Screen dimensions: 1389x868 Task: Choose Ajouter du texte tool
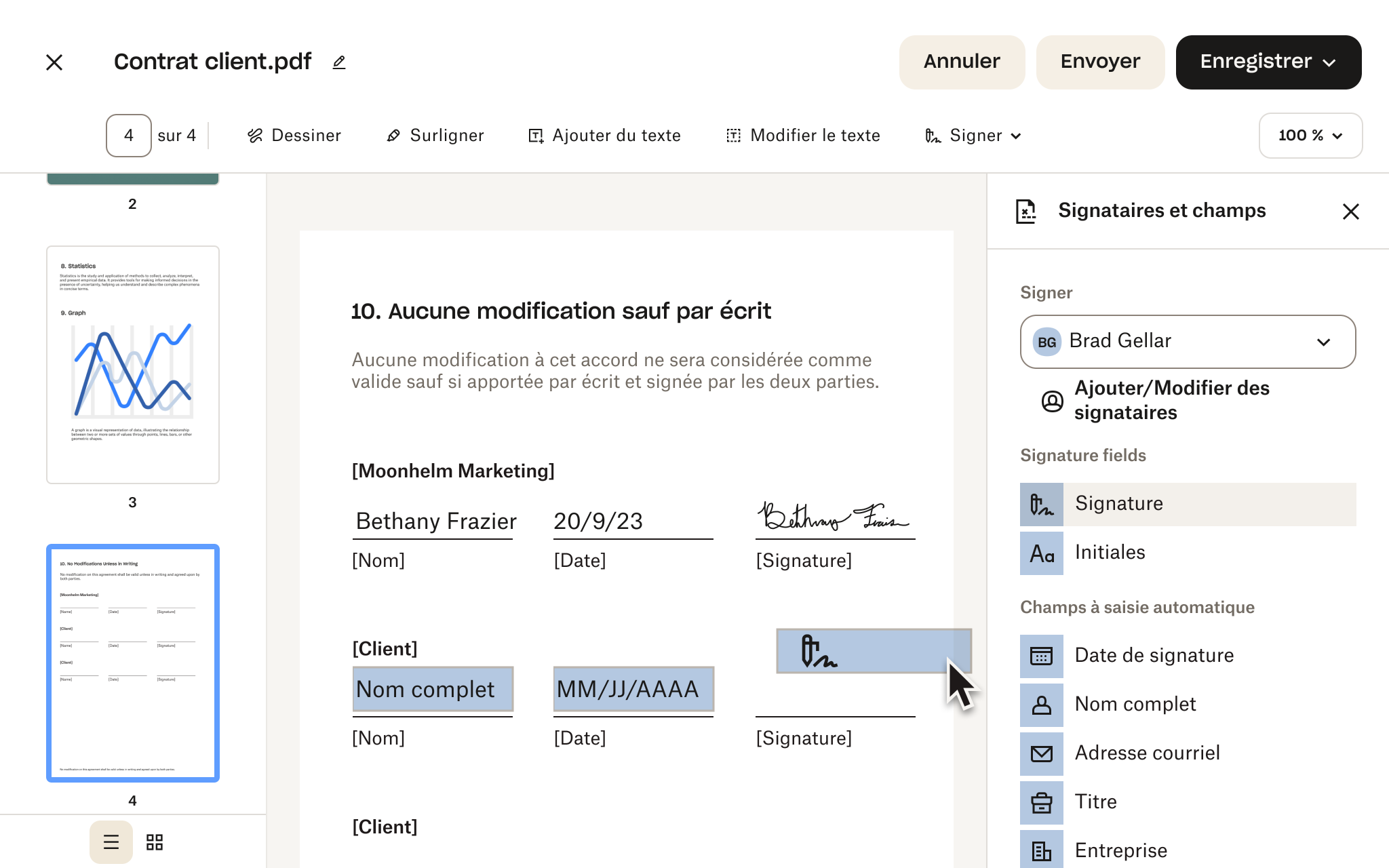pos(604,136)
